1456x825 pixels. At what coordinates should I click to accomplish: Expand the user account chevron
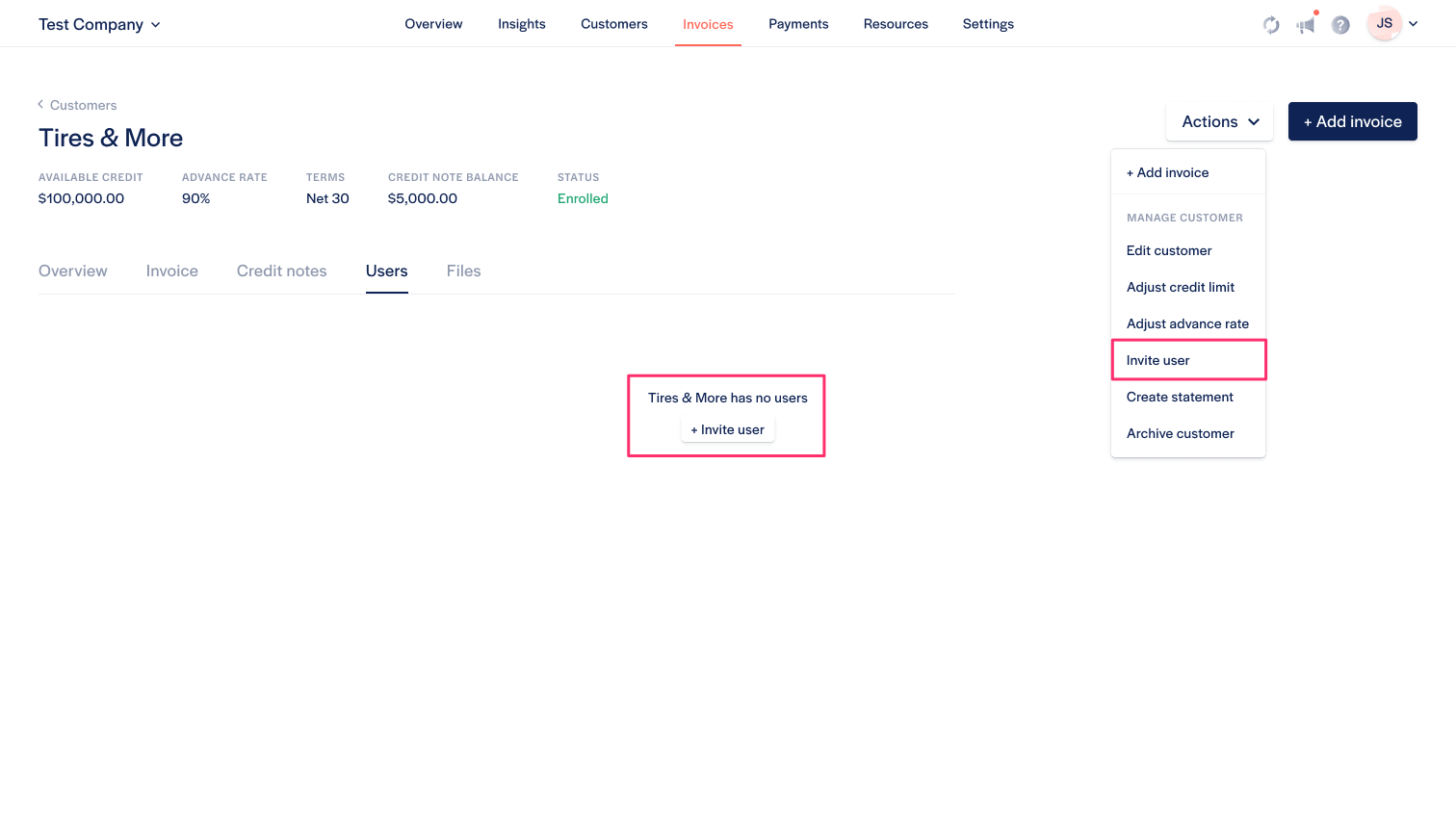tap(1414, 24)
